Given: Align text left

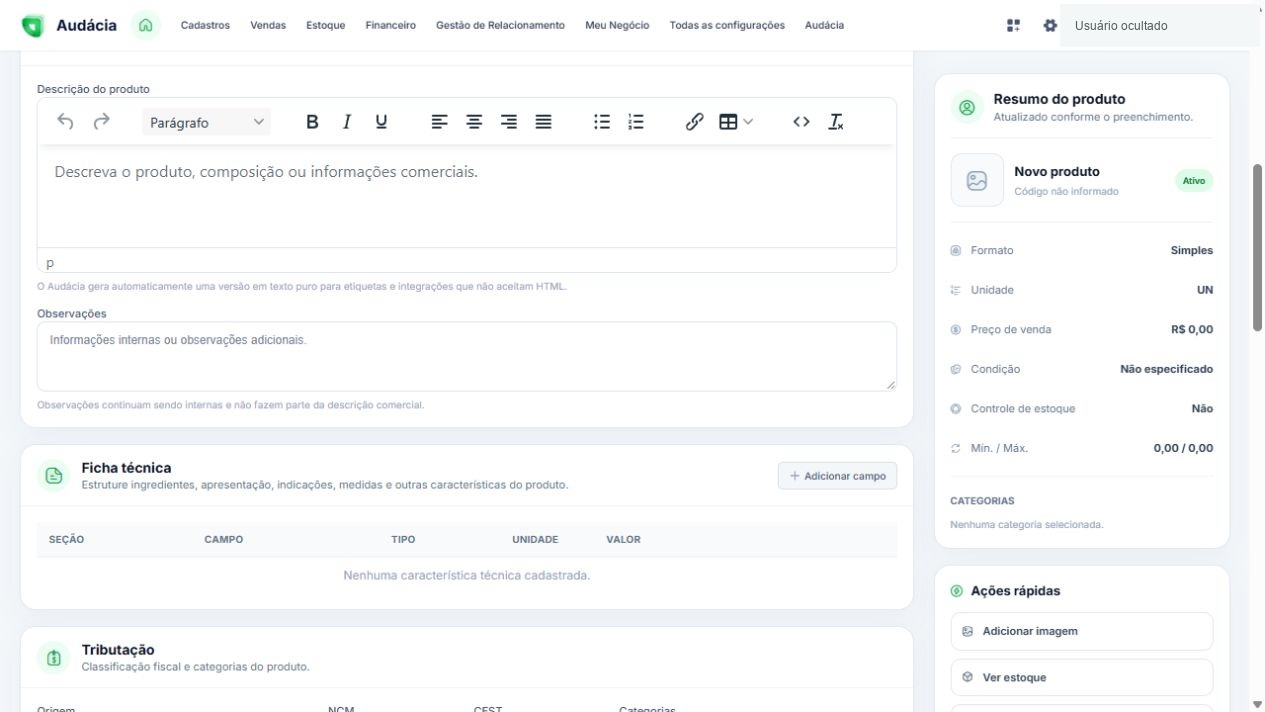Looking at the screenshot, I should pyautogui.click(x=439, y=122).
